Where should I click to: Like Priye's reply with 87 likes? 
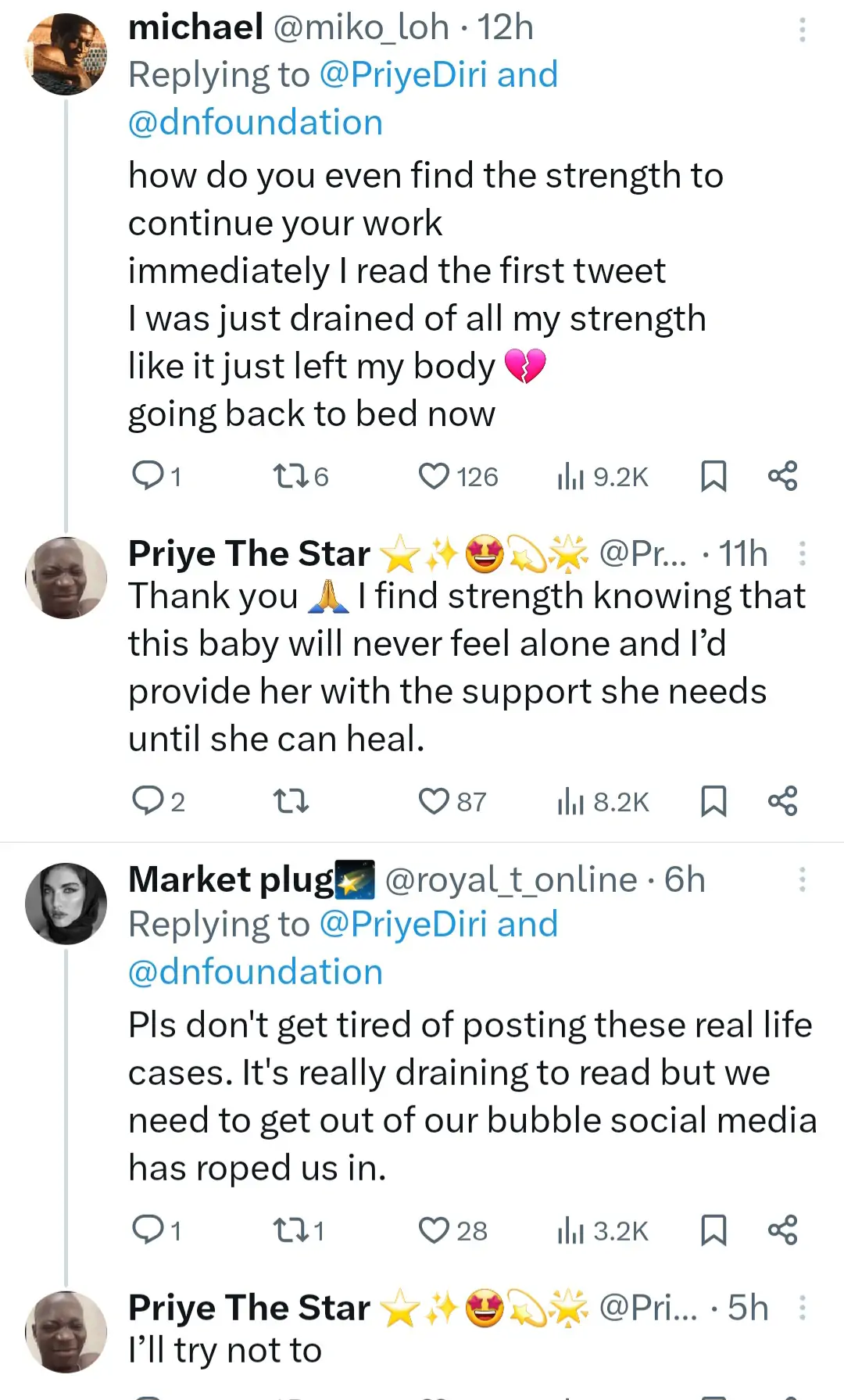[x=434, y=801]
